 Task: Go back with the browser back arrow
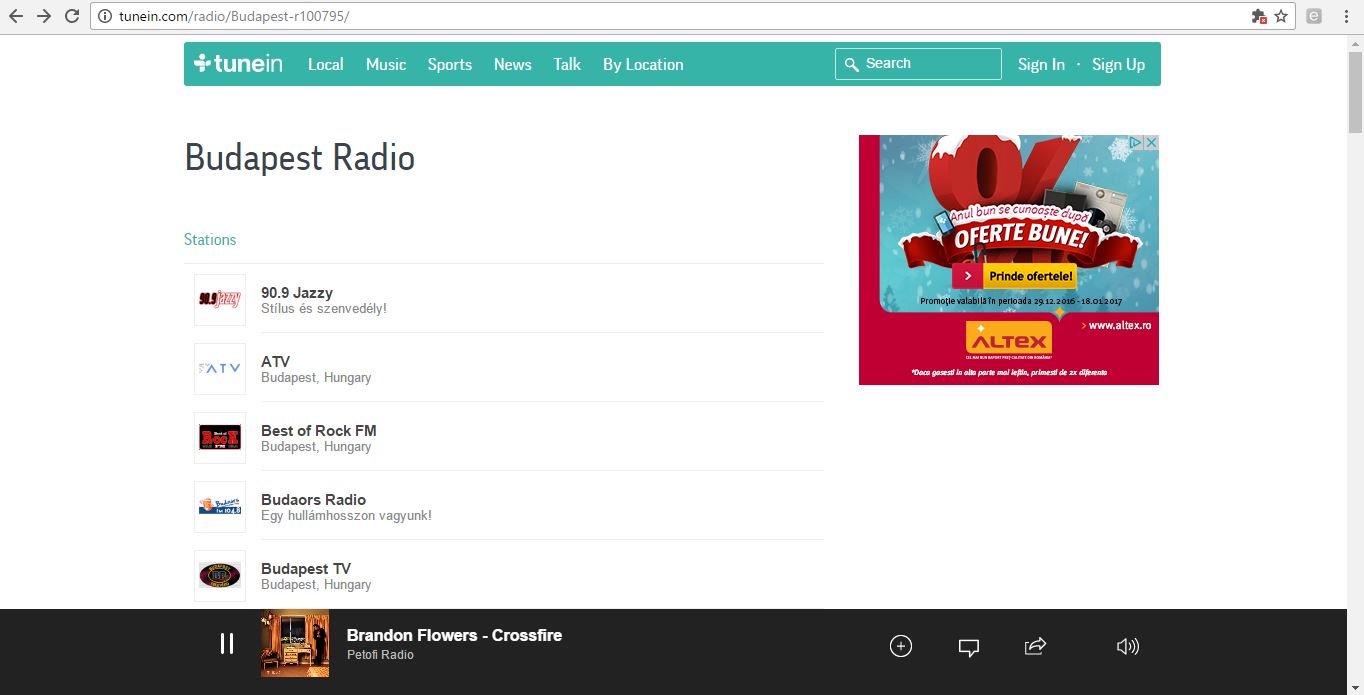point(16,16)
